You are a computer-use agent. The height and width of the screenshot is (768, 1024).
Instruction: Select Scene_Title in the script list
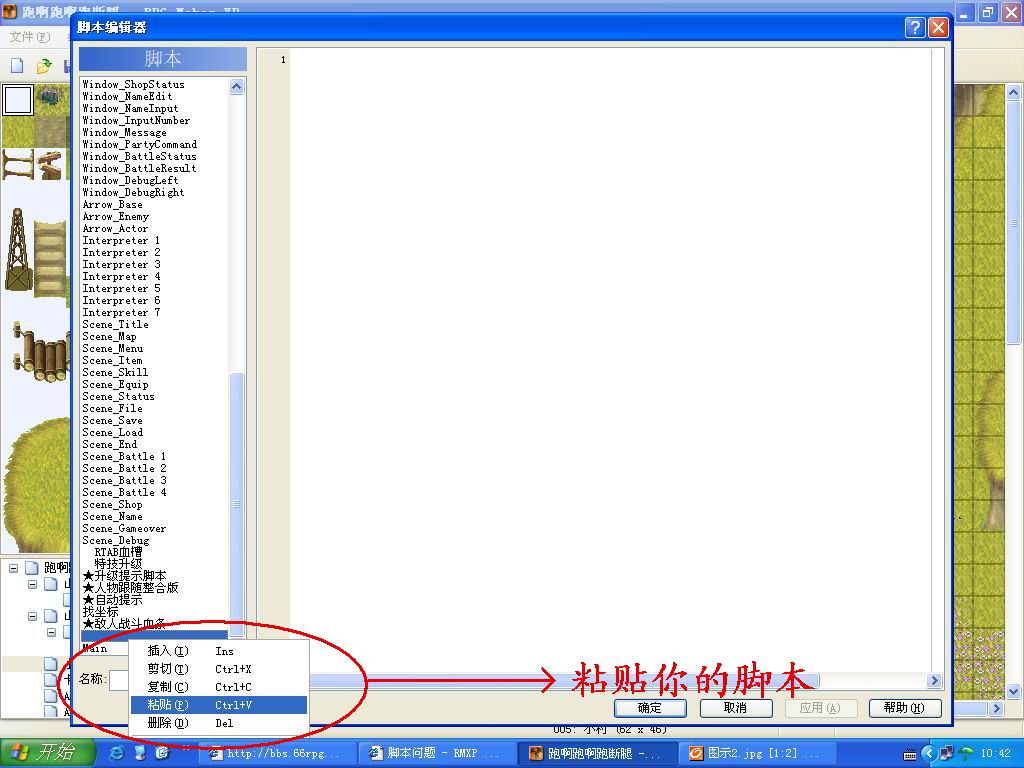pos(115,325)
